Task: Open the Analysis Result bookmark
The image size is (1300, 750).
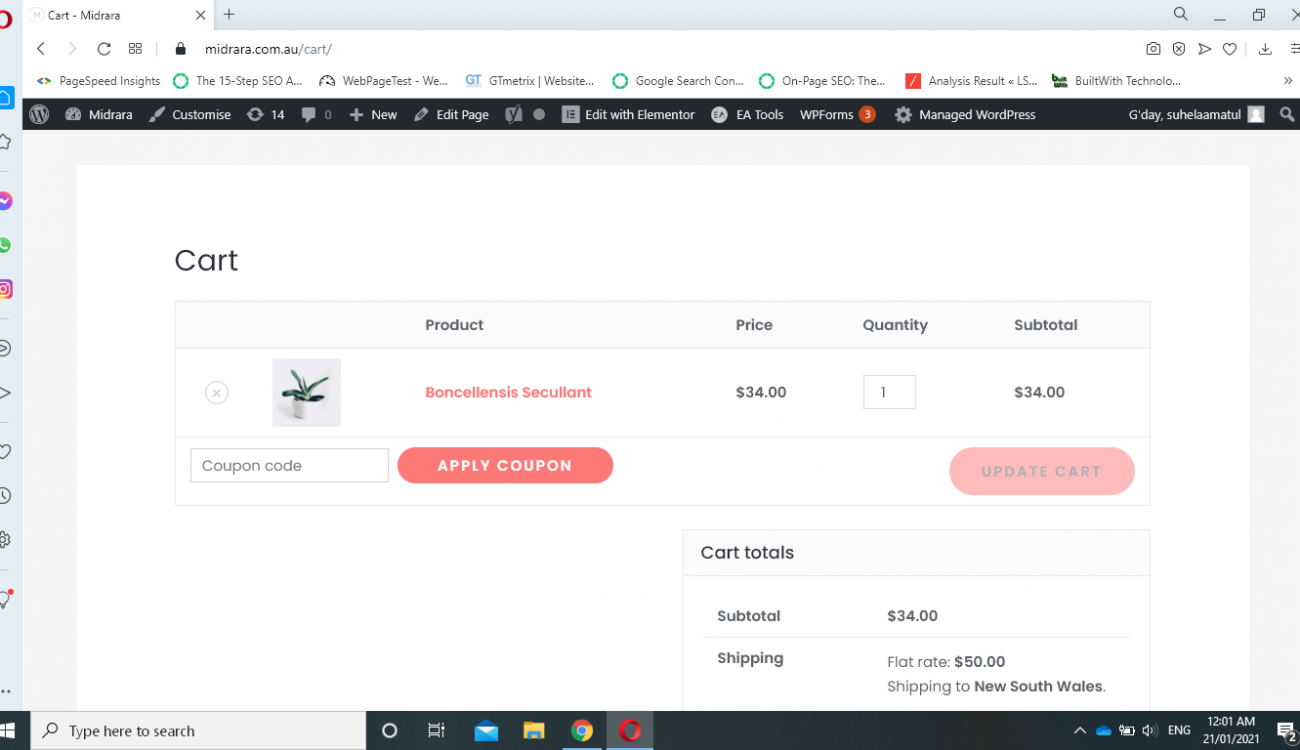Action: coord(971,81)
